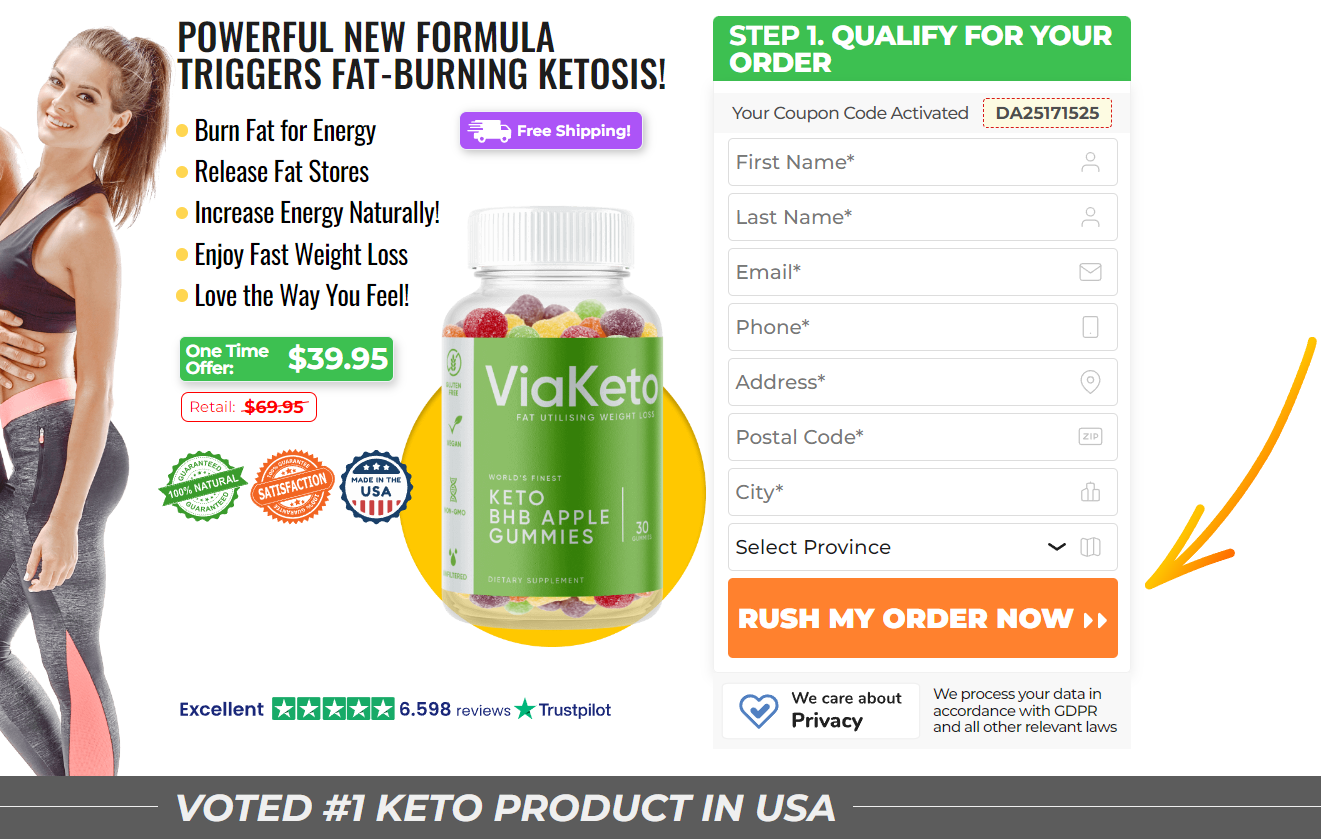The width and height of the screenshot is (1321, 840).
Task: Click the First Name input field
Action: (x=922, y=162)
